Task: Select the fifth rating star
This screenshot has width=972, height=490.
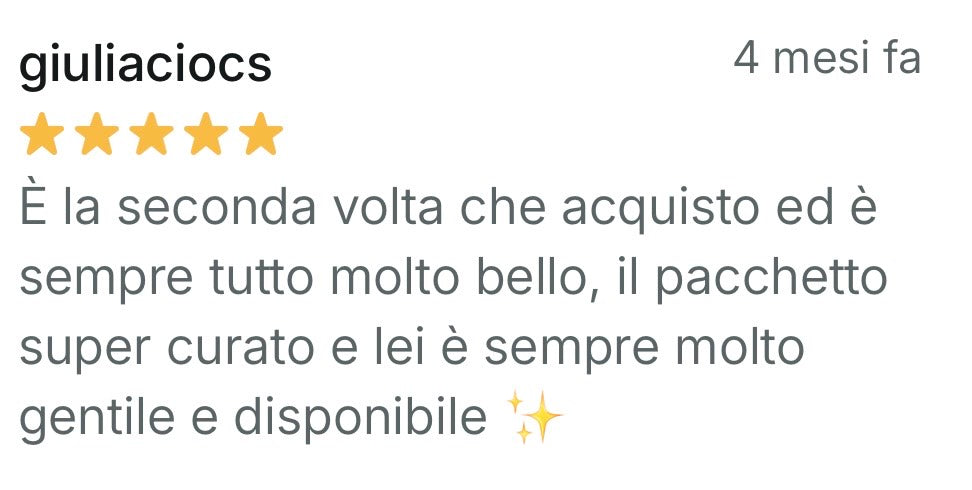Action: point(260,133)
